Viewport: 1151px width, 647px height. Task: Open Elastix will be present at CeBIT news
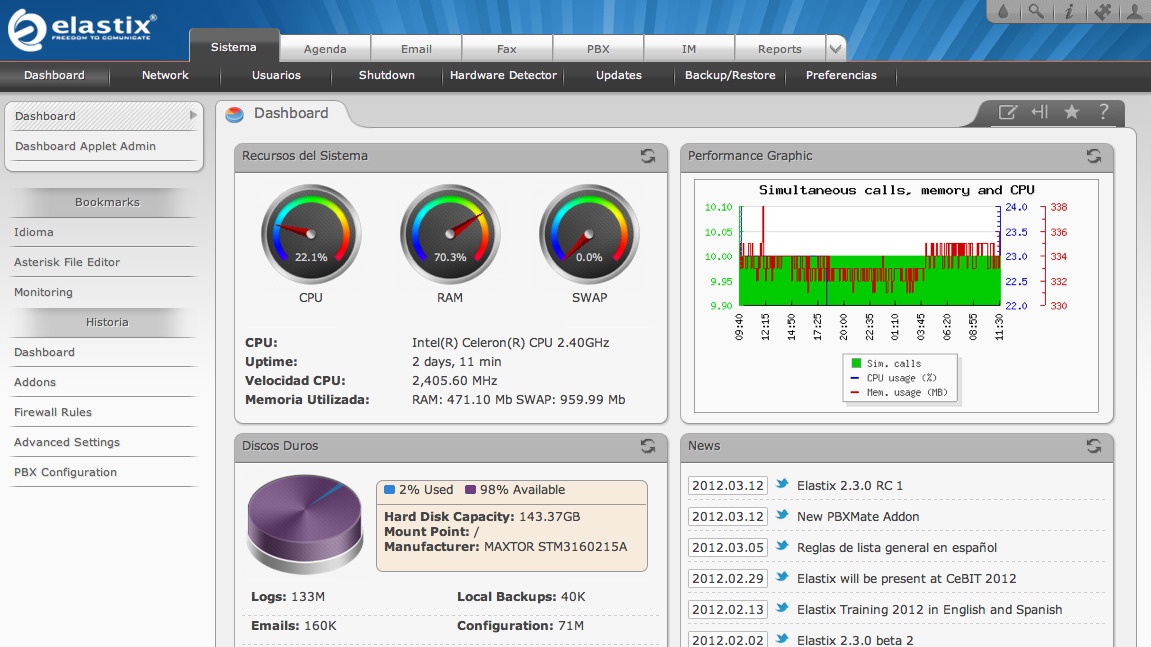click(907, 578)
